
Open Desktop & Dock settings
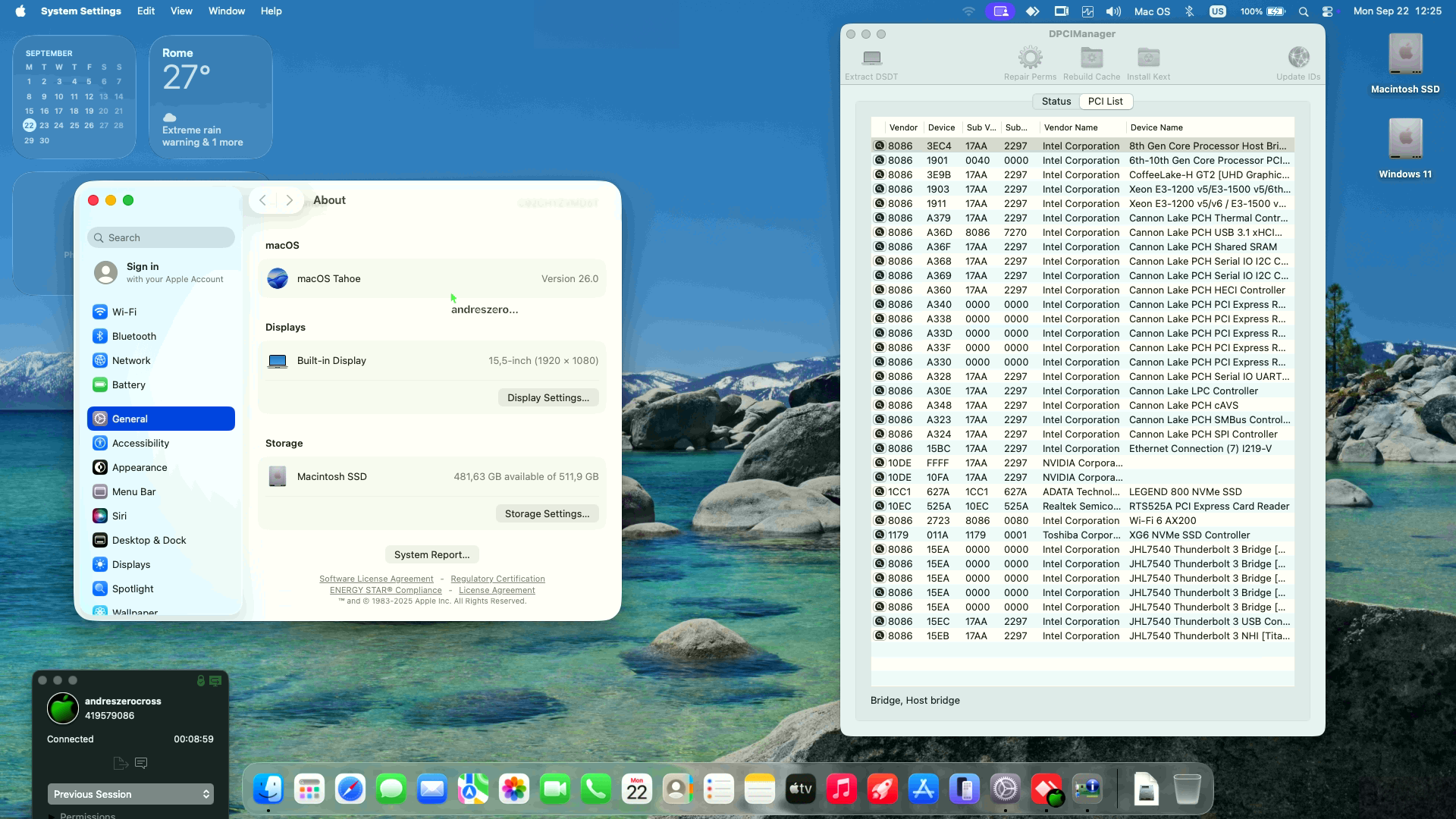pyautogui.click(x=161, y=540)
